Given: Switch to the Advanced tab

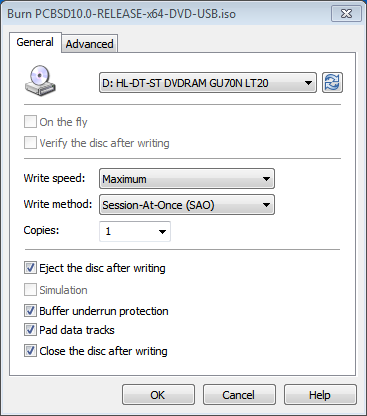Looking at the screenshot, I should tap(89, 44).
